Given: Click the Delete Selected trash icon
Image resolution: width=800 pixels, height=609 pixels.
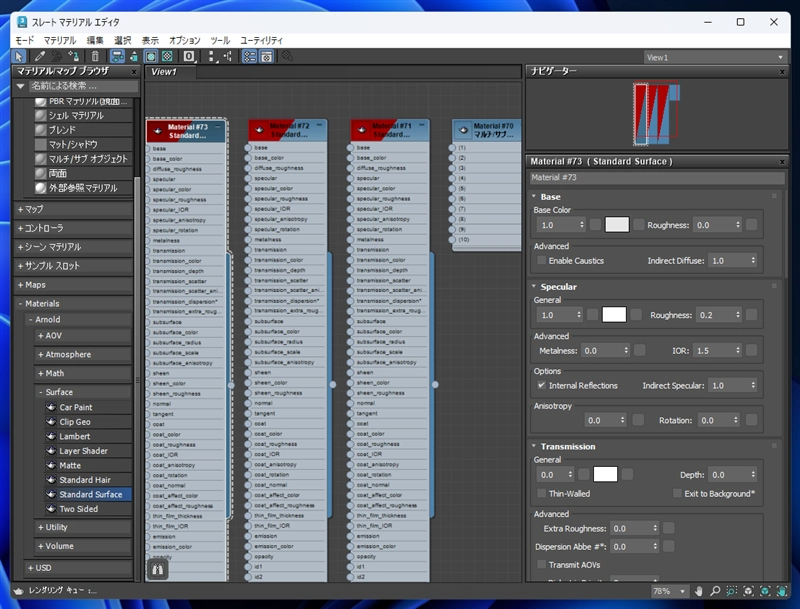Looking at the screenshot, I should (95, 57).
